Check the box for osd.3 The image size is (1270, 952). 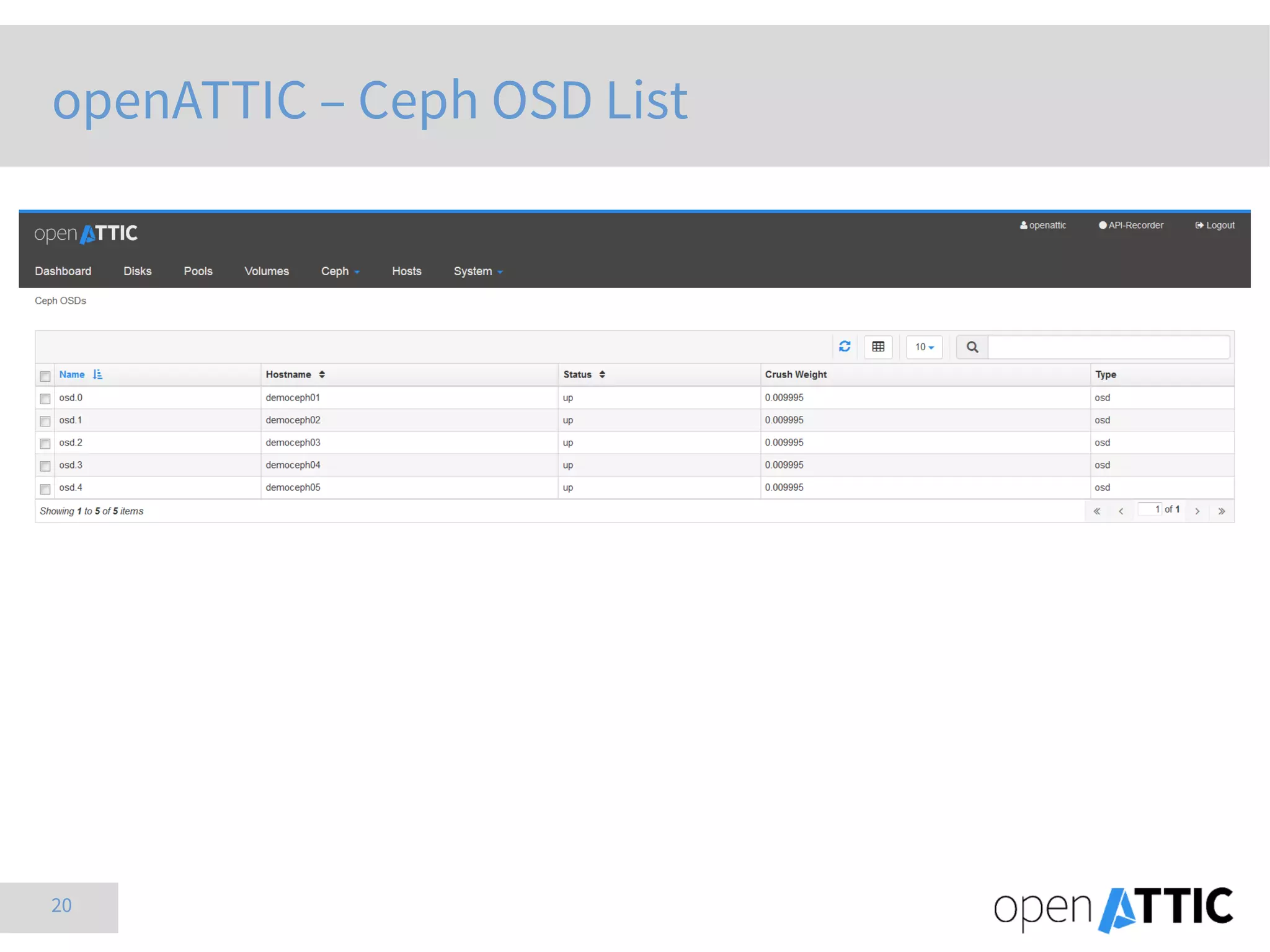45,465
